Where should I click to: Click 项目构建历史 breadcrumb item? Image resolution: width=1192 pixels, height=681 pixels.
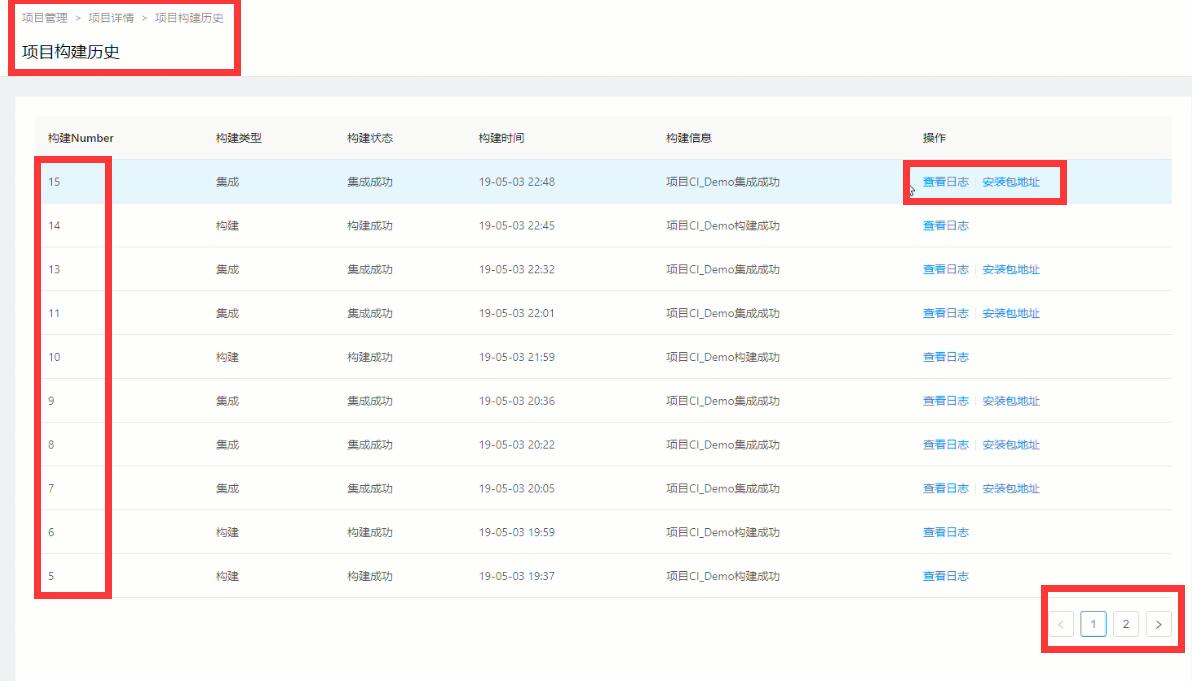(189, 17)
